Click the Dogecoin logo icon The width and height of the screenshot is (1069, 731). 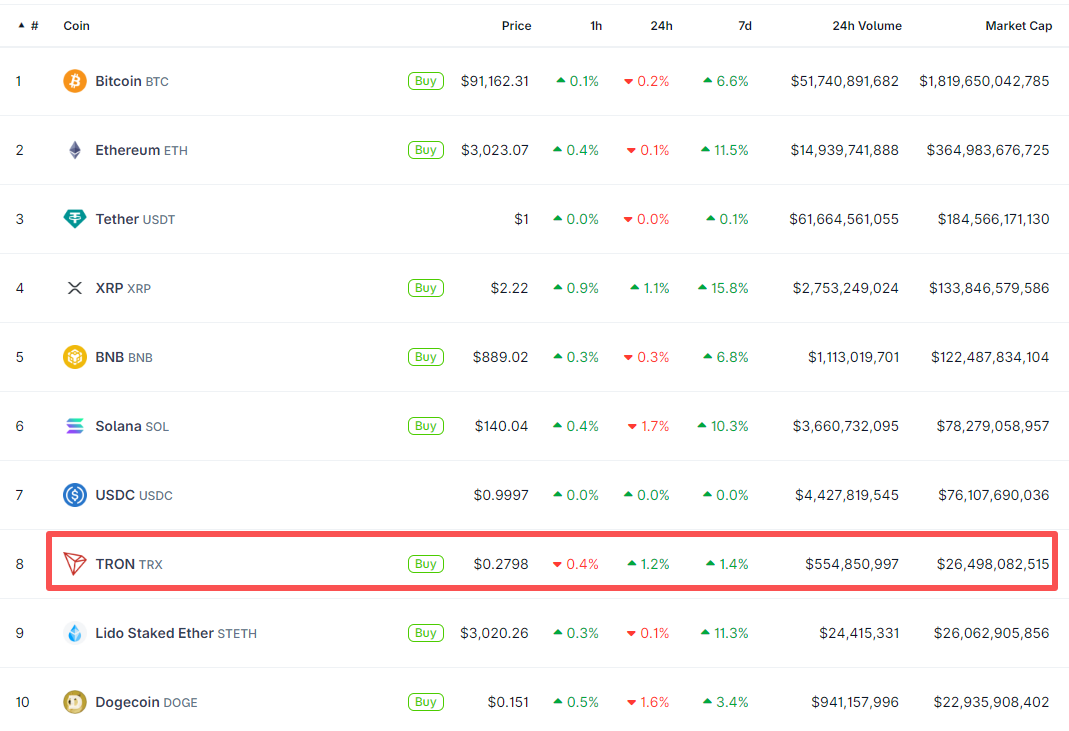tap(75, 701)
